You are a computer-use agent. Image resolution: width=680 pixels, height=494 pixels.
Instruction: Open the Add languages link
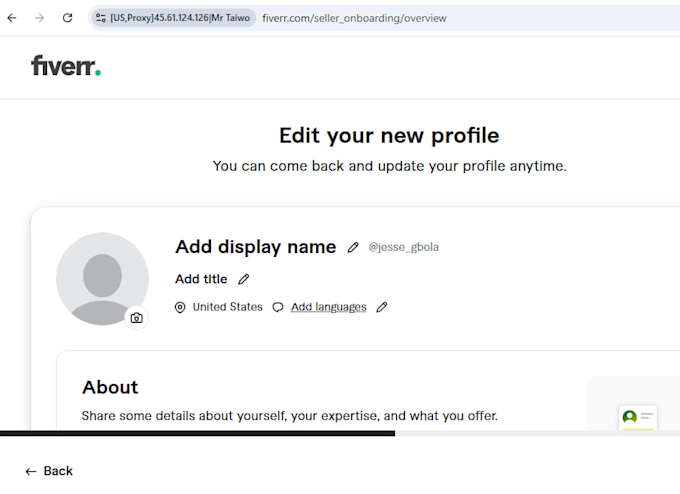(329, 307)
